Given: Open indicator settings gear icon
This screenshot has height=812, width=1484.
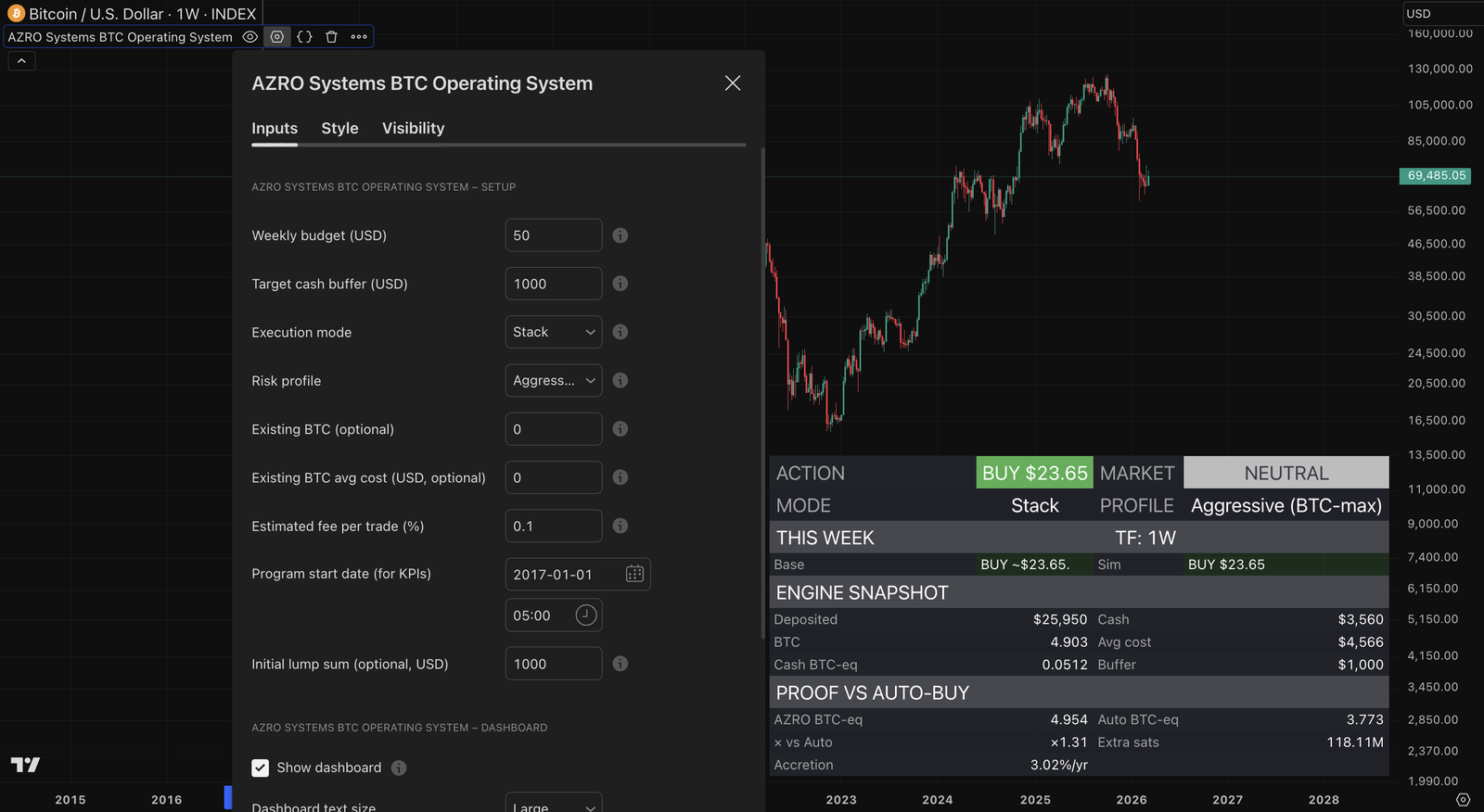Looking at the screenshot, I should pyautogui.click(x=277, y=37).
